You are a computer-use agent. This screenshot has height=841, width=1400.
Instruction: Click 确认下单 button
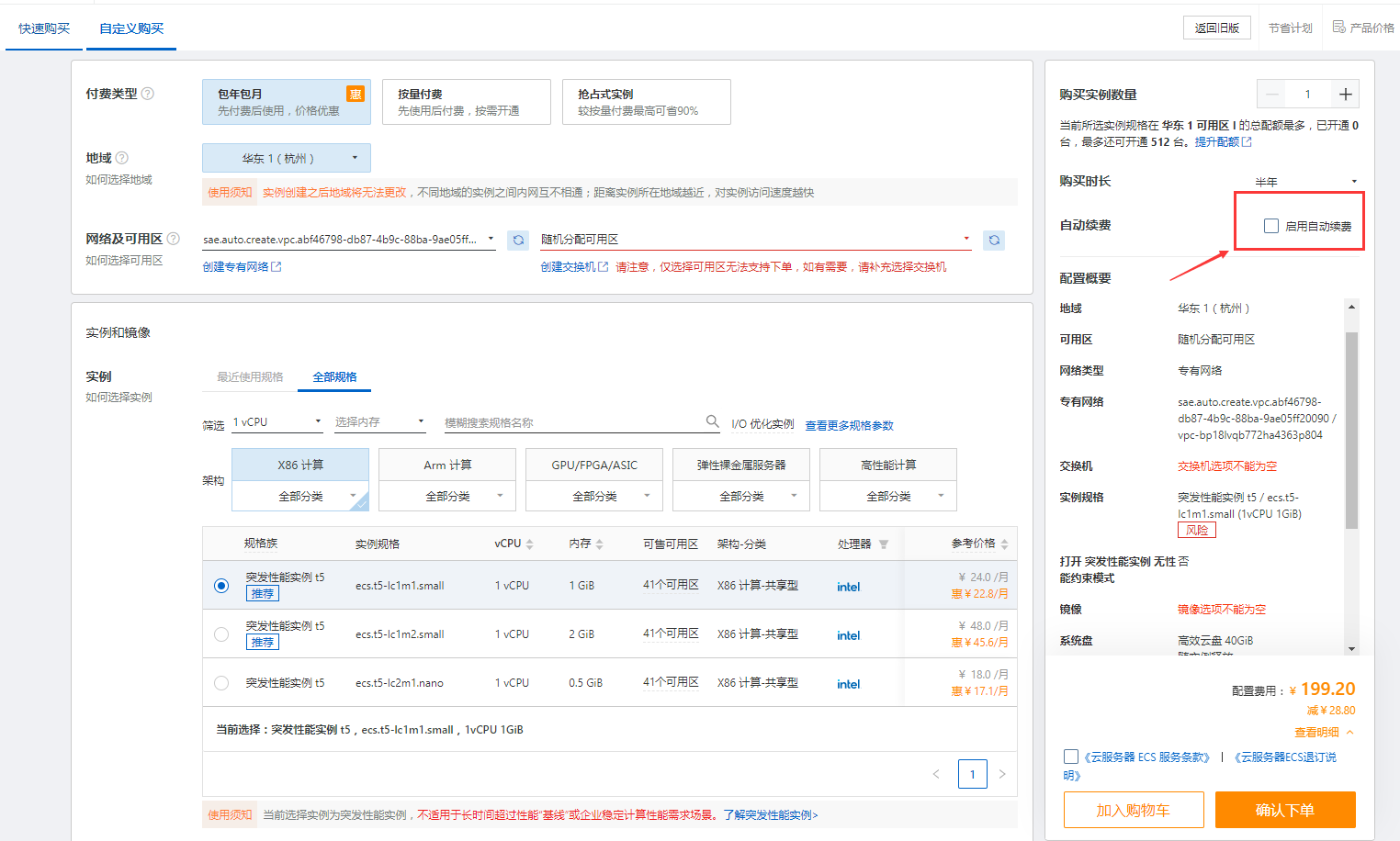1285,810
